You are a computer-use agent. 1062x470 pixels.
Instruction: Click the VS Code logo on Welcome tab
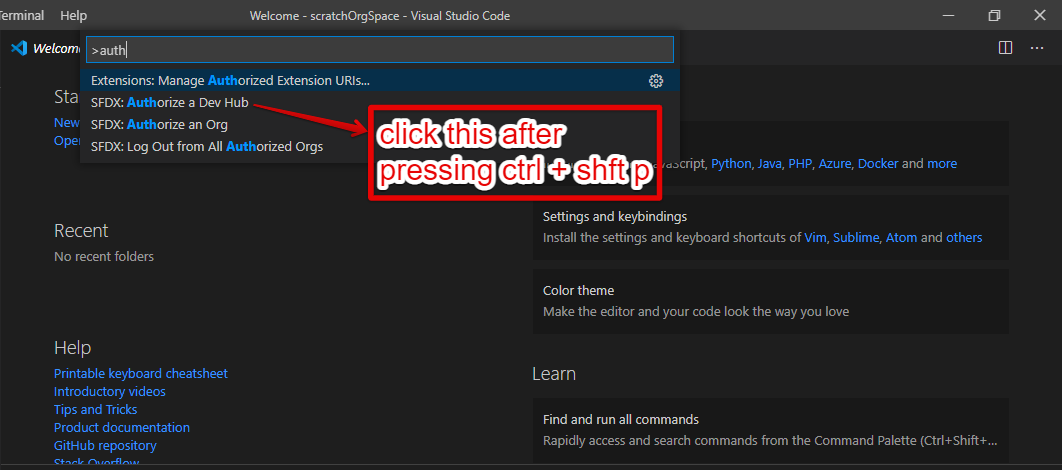pos(19,48)
